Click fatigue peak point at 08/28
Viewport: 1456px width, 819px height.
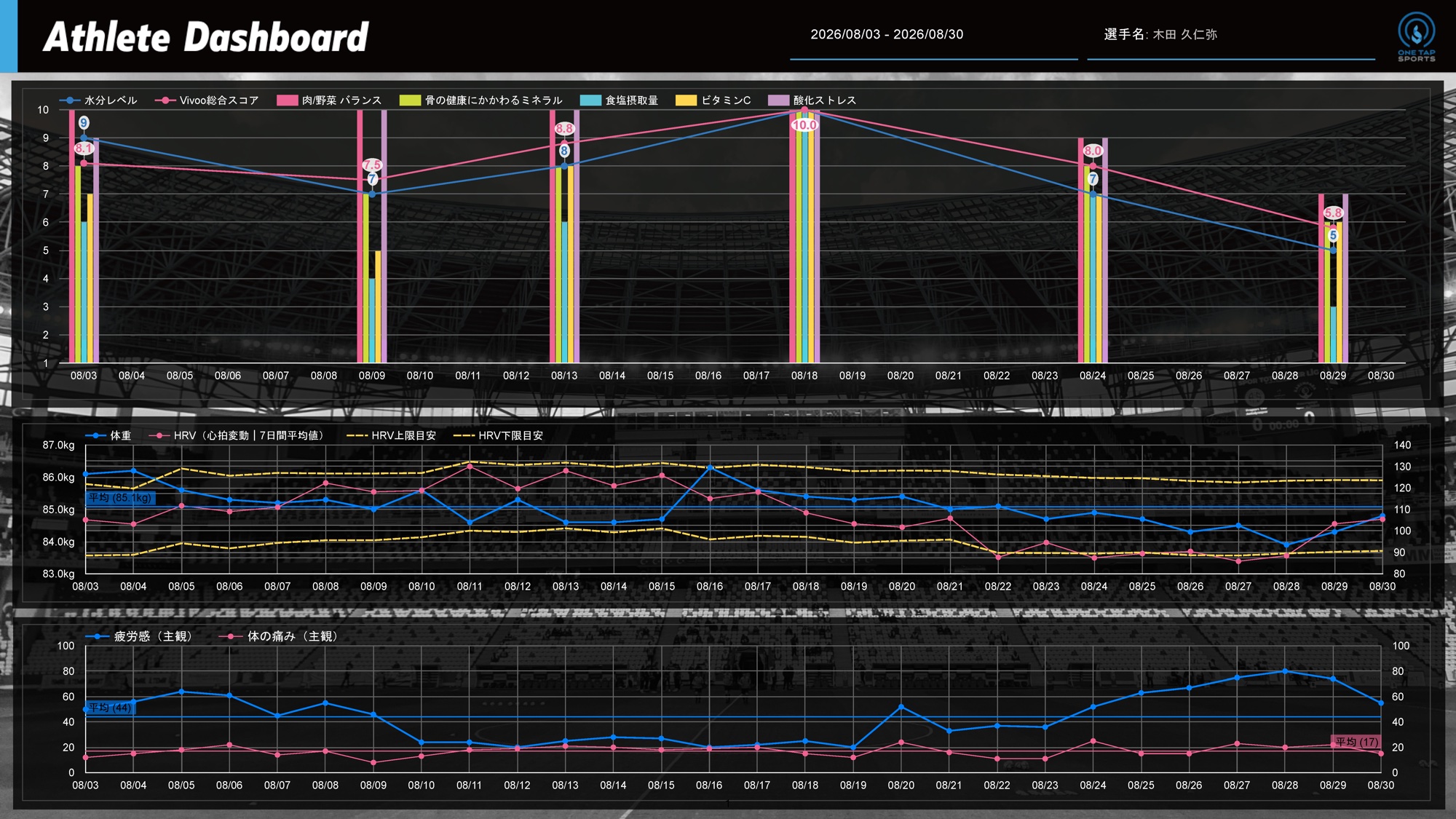coord(1285,671)
